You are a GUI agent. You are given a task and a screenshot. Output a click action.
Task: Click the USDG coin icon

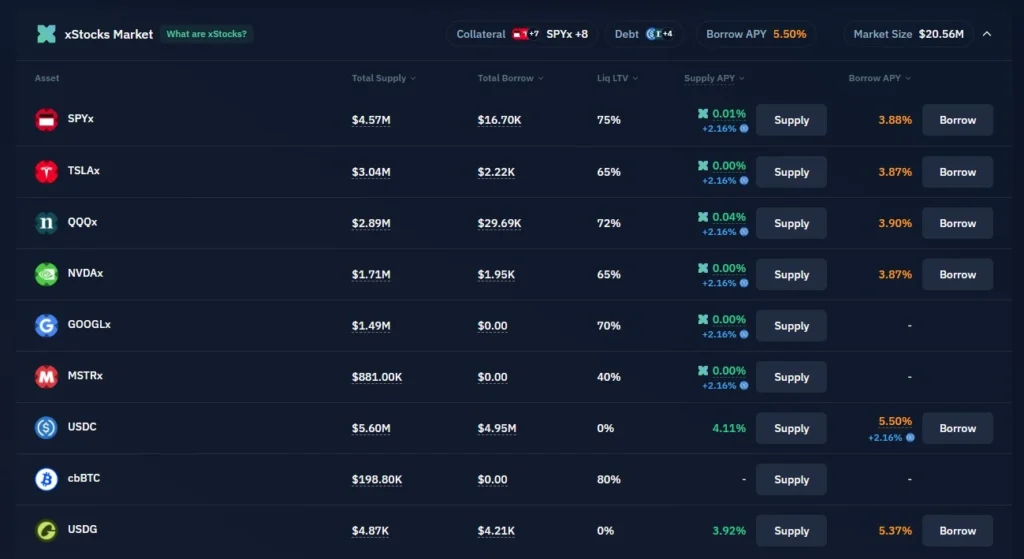coord(46,530)
